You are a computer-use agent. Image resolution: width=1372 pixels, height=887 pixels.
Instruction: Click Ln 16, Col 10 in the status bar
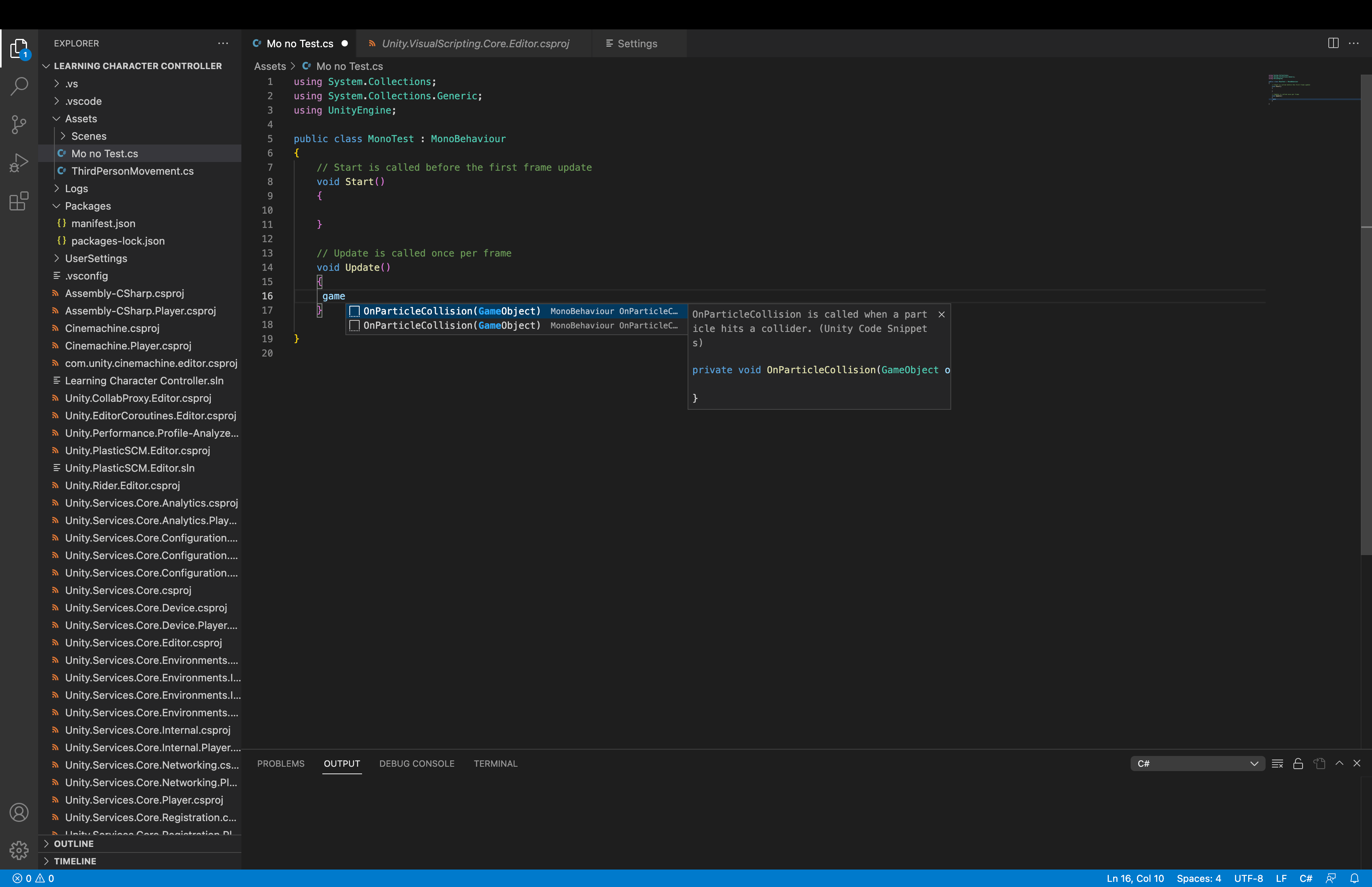pyautogui.click(x=1135, y=878)
